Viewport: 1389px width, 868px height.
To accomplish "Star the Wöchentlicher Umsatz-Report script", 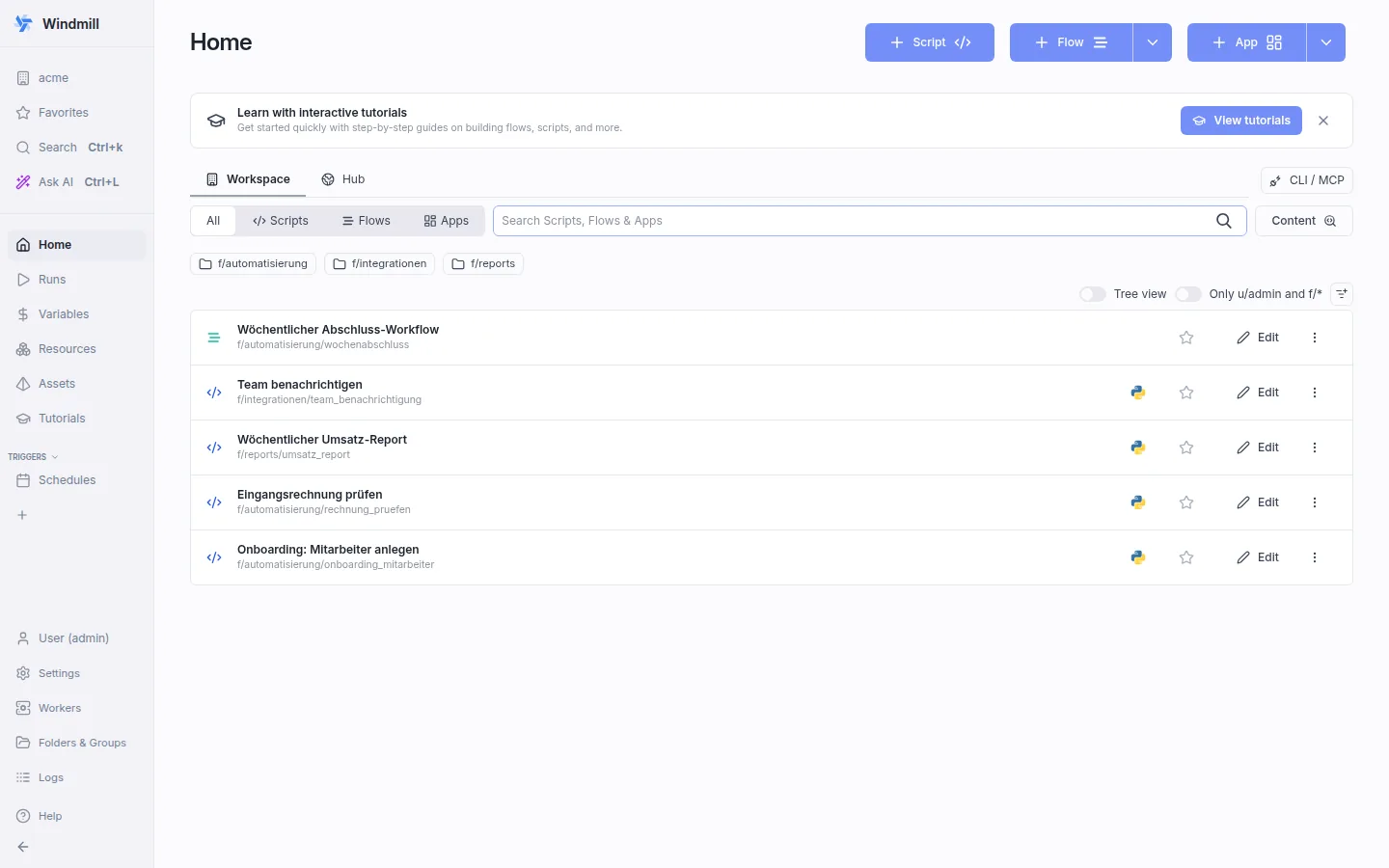I will point(1186,448).
